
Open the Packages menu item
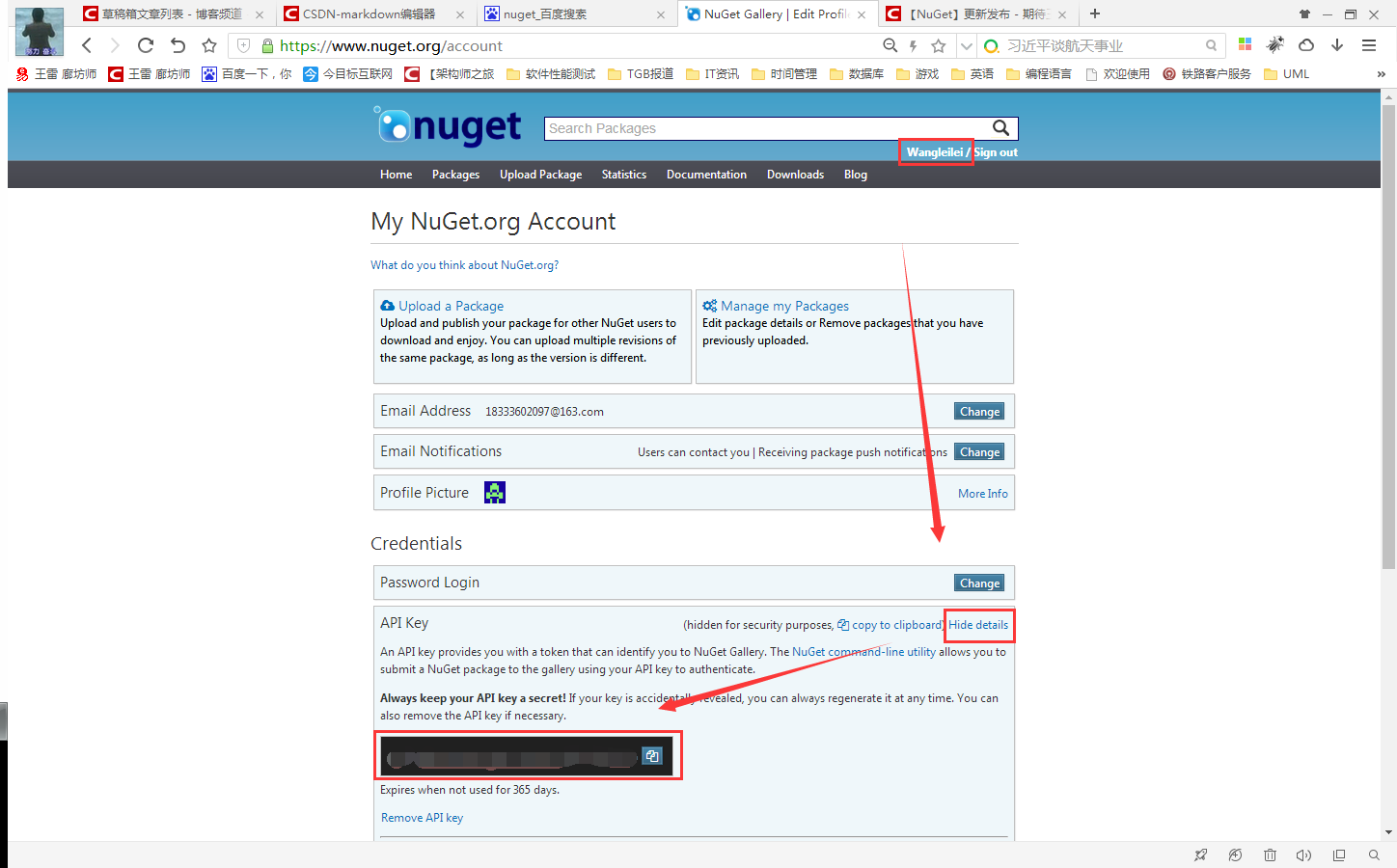coord(455,175)
